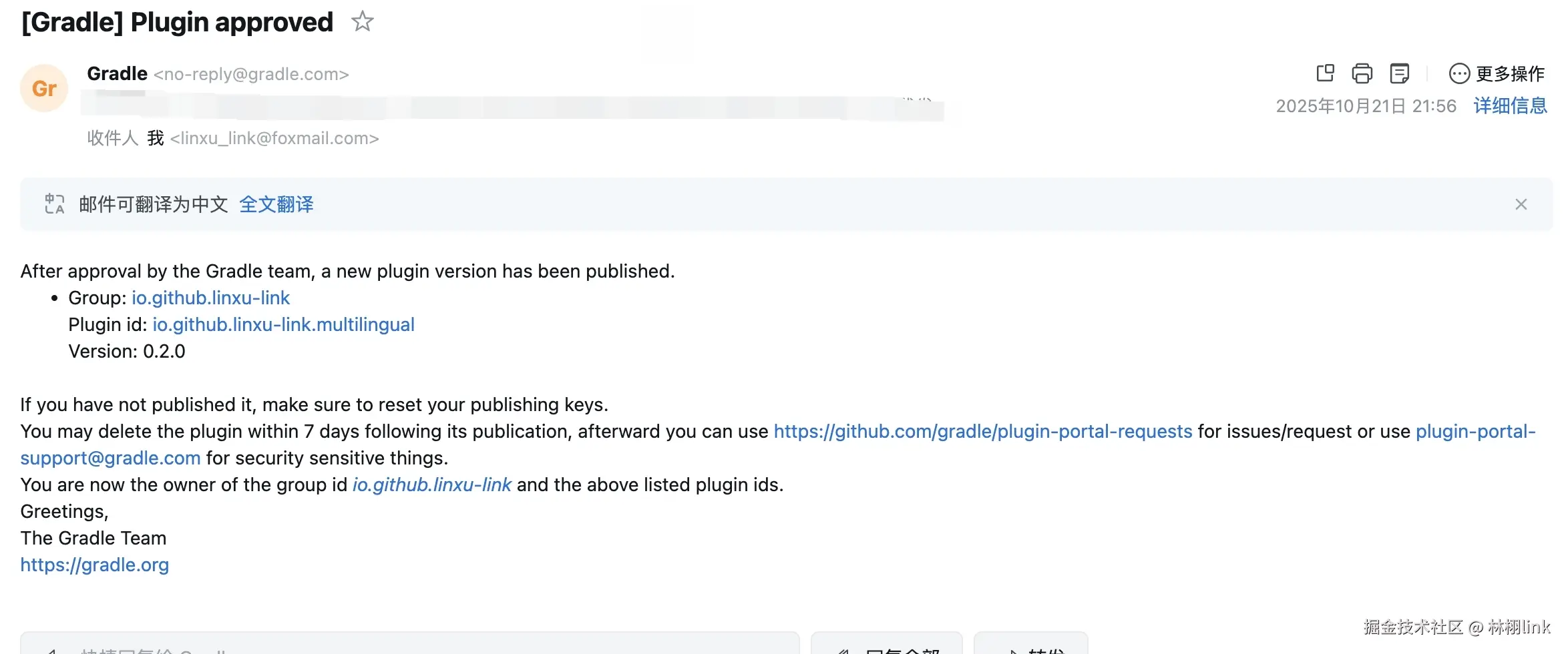Screen dimensions: 1568x654
Task: Dismiss the translation banner
Action: [x=1521, y=204]
